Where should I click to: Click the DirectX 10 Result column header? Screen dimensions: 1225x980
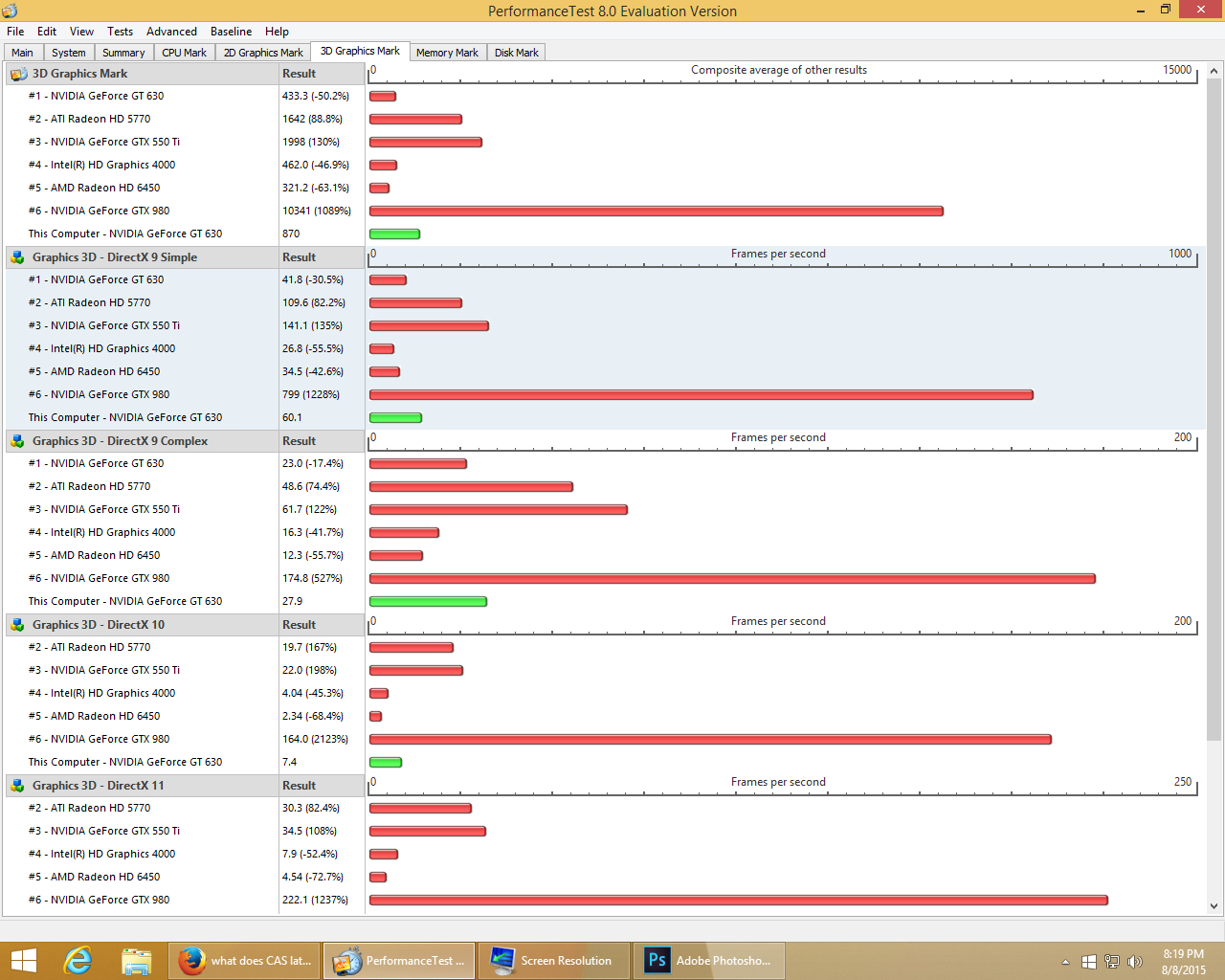tap(322, 625)
